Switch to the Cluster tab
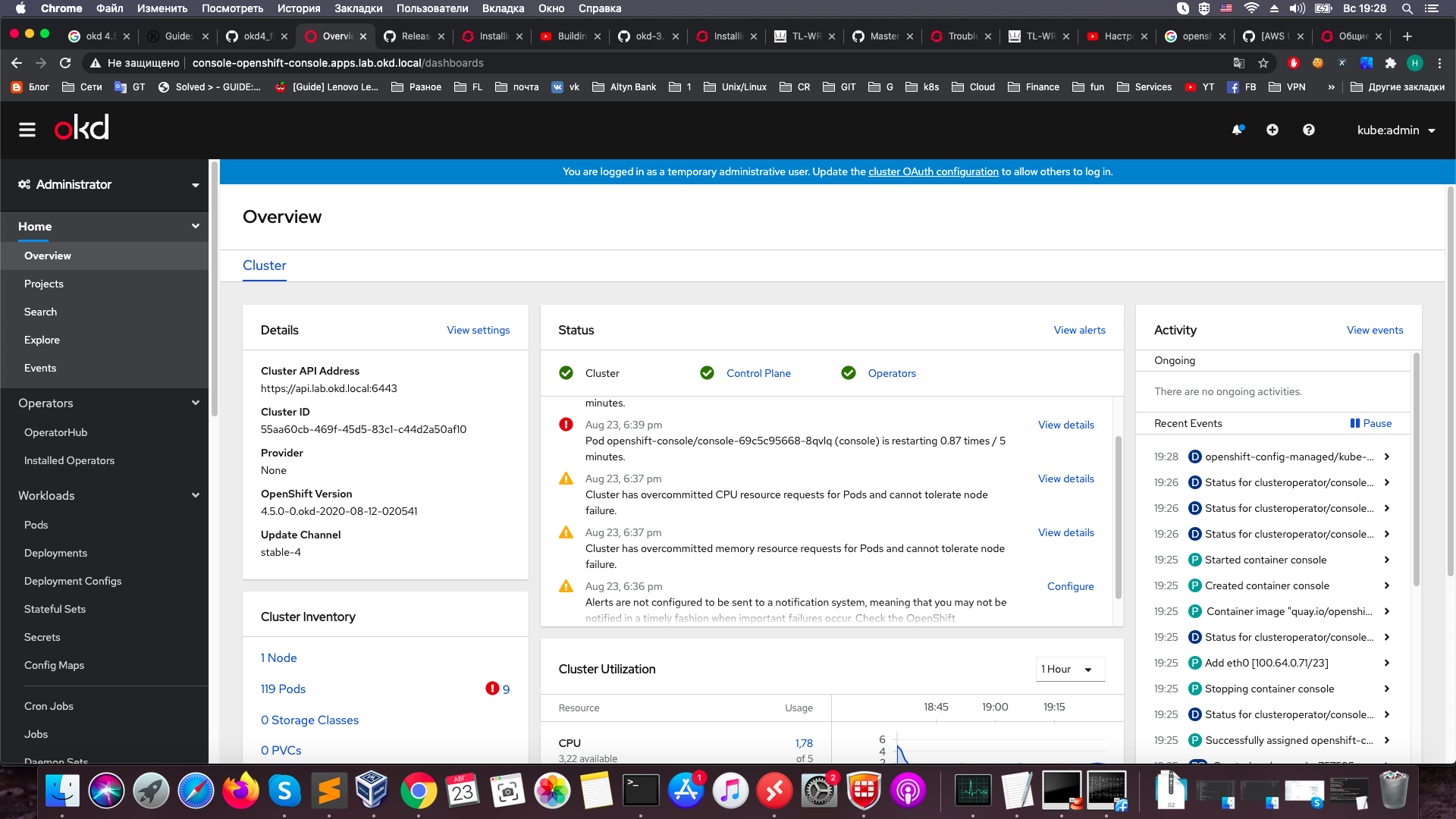 264,265
